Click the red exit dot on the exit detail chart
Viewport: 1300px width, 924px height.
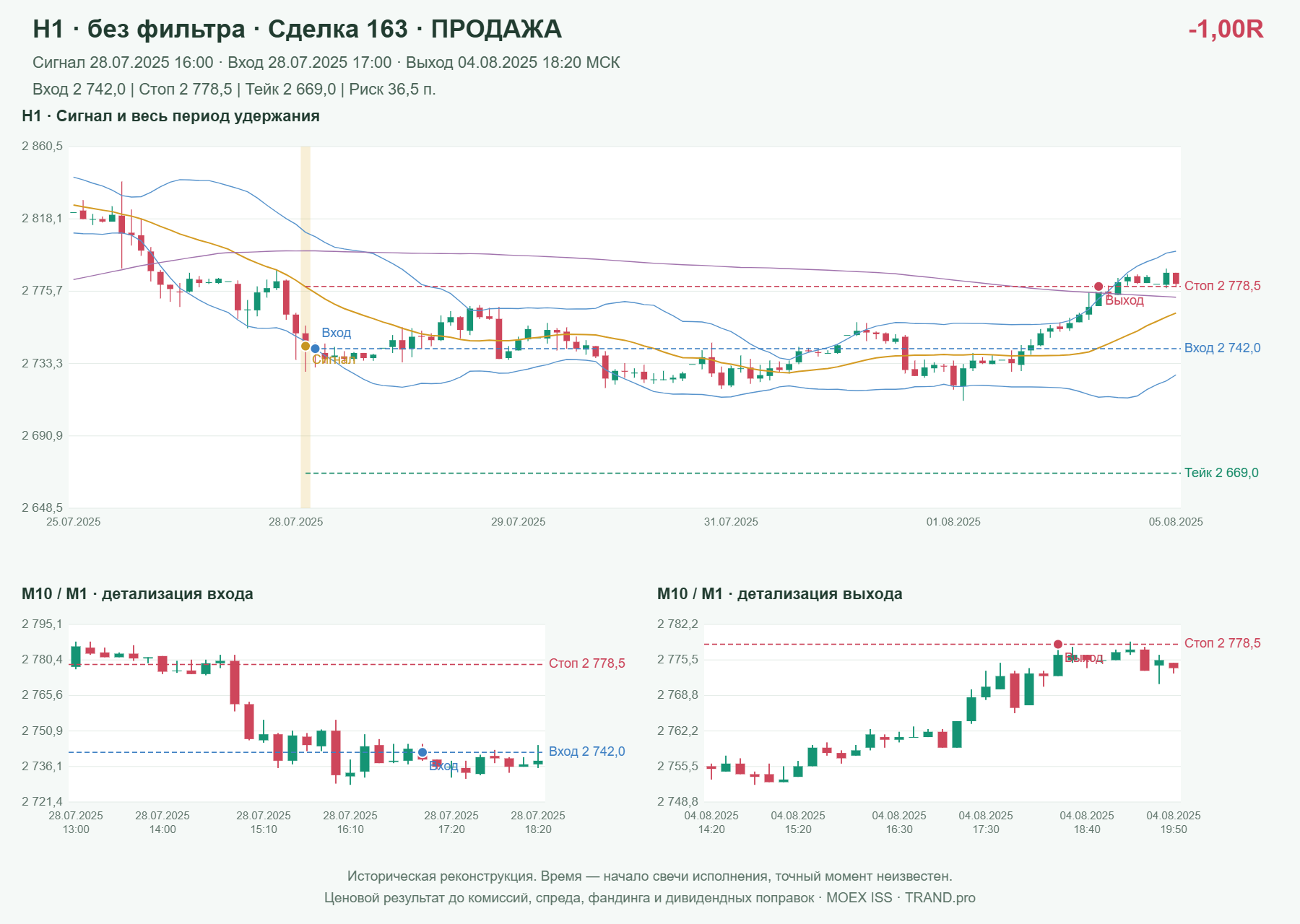[x=1058, y=644]
